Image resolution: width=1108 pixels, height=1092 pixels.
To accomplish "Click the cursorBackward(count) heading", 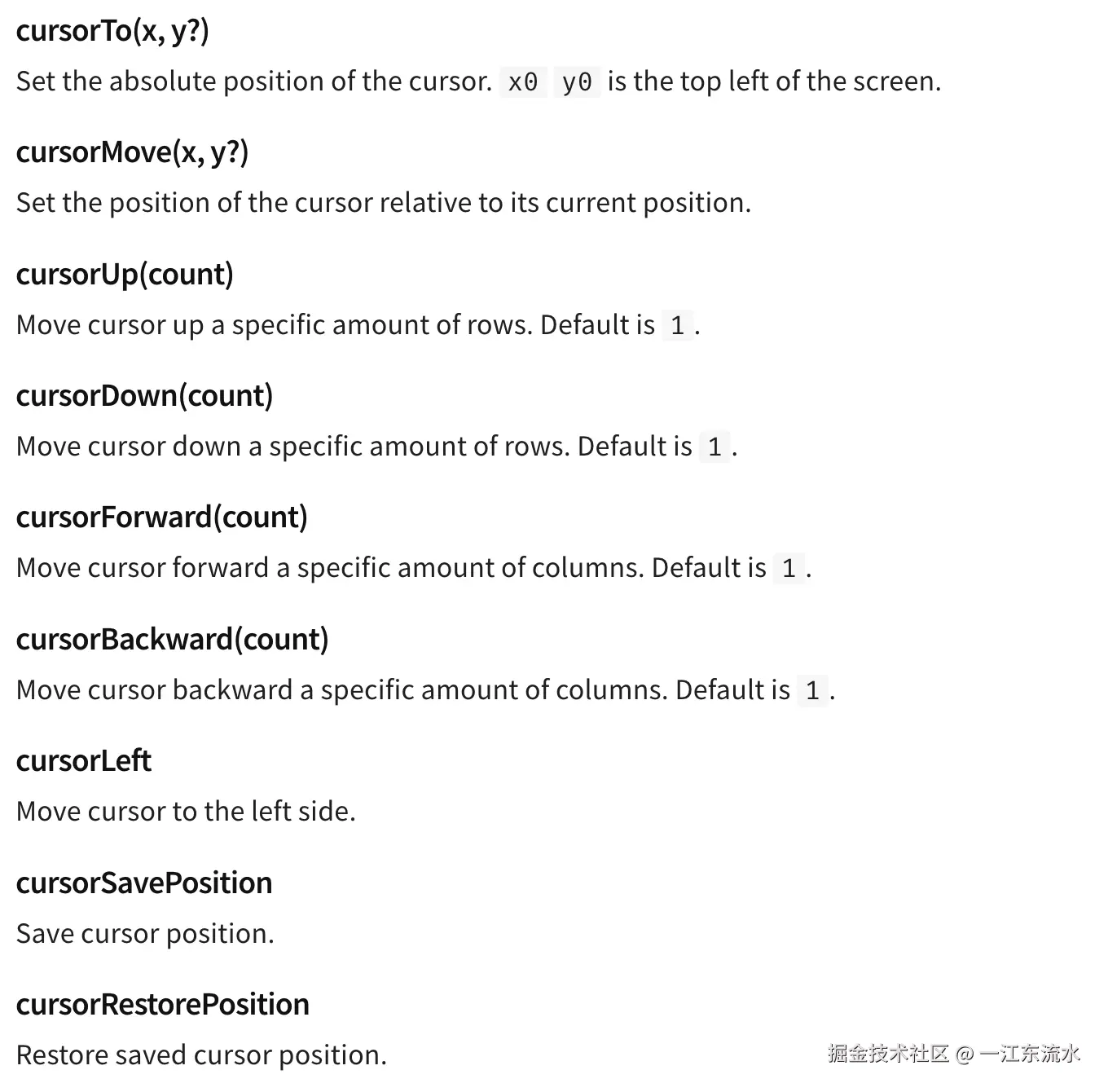I will tap(172, 640).
